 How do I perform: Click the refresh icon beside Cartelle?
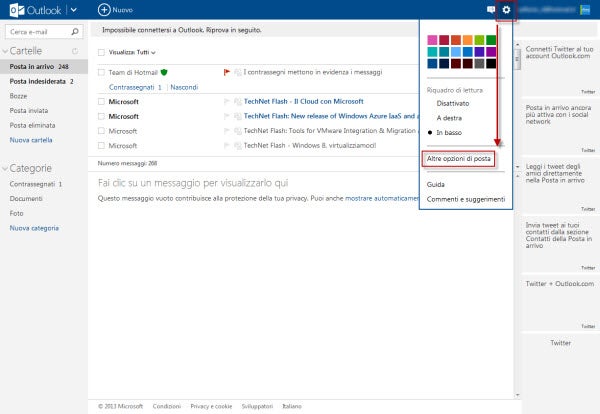pyautogui.click(x=75, y=51)
